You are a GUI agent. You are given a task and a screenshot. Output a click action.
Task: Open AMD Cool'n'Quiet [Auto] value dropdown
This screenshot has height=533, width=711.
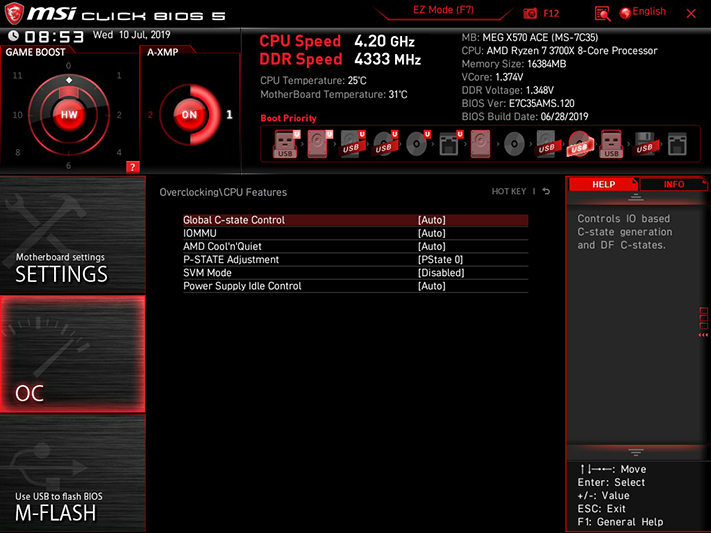pyautogui.click(x=432, y=246)
